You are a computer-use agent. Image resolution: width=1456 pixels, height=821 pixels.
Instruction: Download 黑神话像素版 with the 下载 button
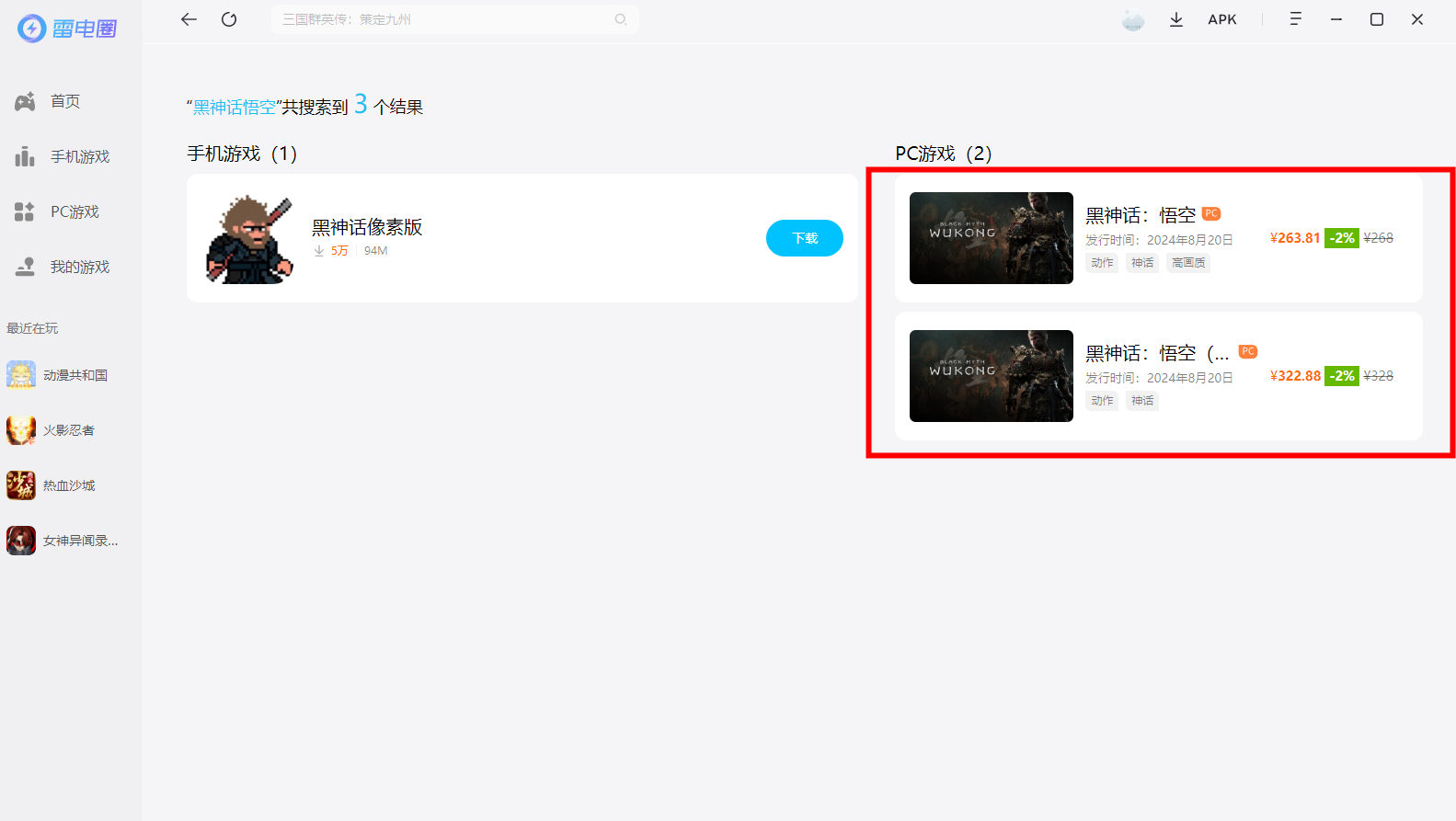[x=805, y=238]
